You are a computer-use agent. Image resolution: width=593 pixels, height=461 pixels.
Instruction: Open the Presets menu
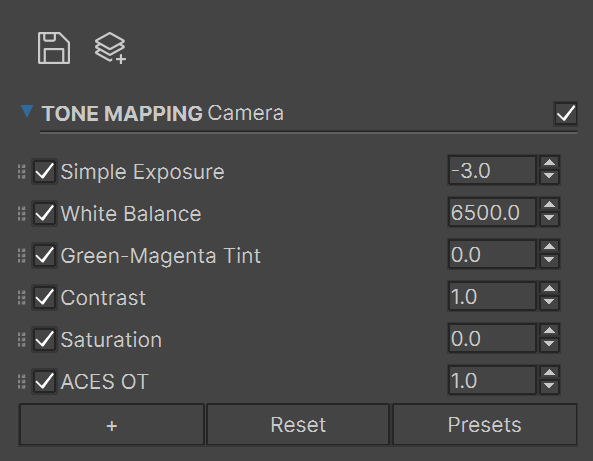(485, 425)
